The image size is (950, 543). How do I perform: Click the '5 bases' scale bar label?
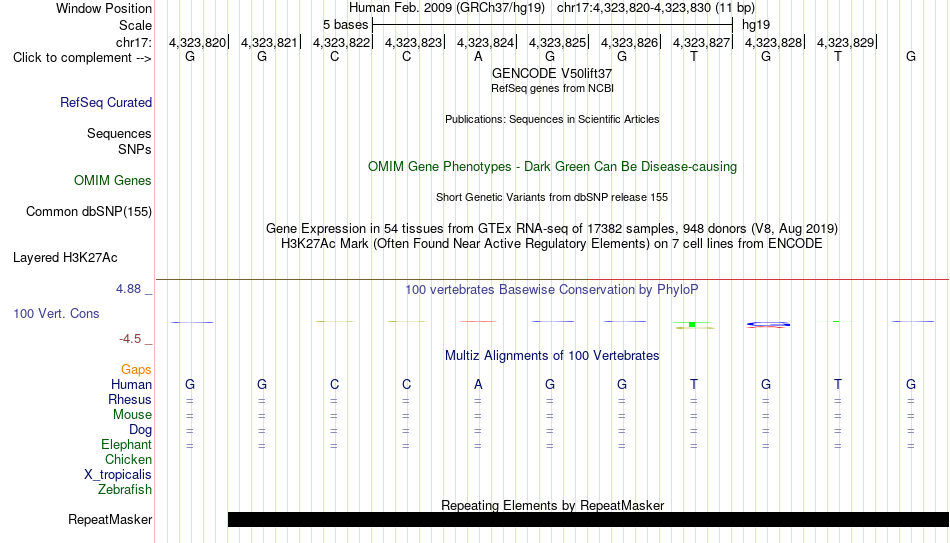tap(345, 25)
